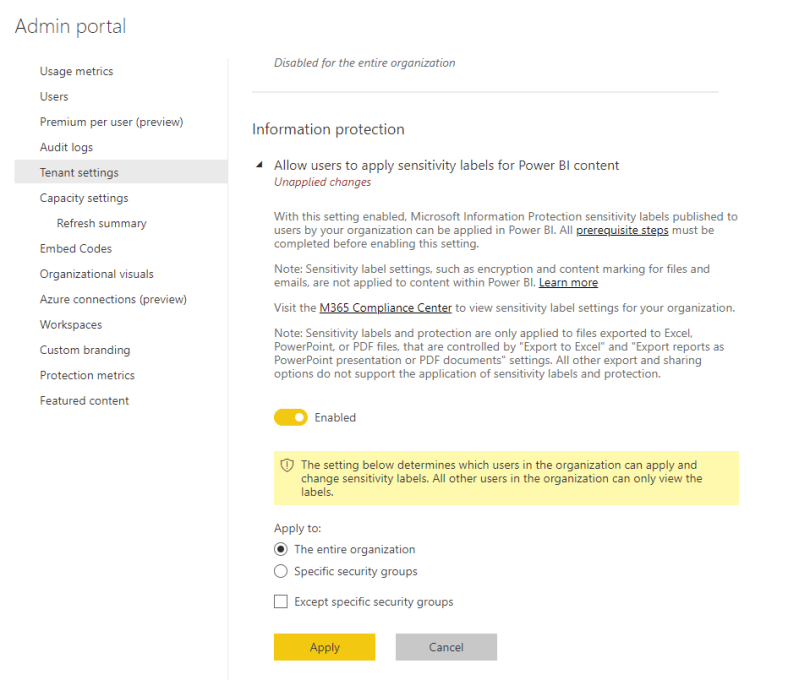
Task: Cancel the unapplied changes
Action: tap(446, 647)
